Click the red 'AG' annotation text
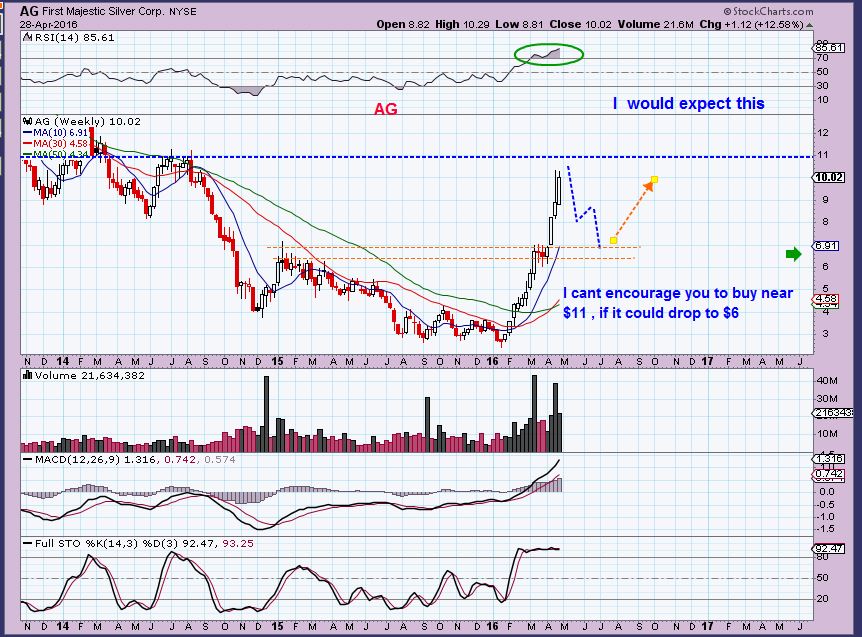The image size is (862, 637). [385, 109]
